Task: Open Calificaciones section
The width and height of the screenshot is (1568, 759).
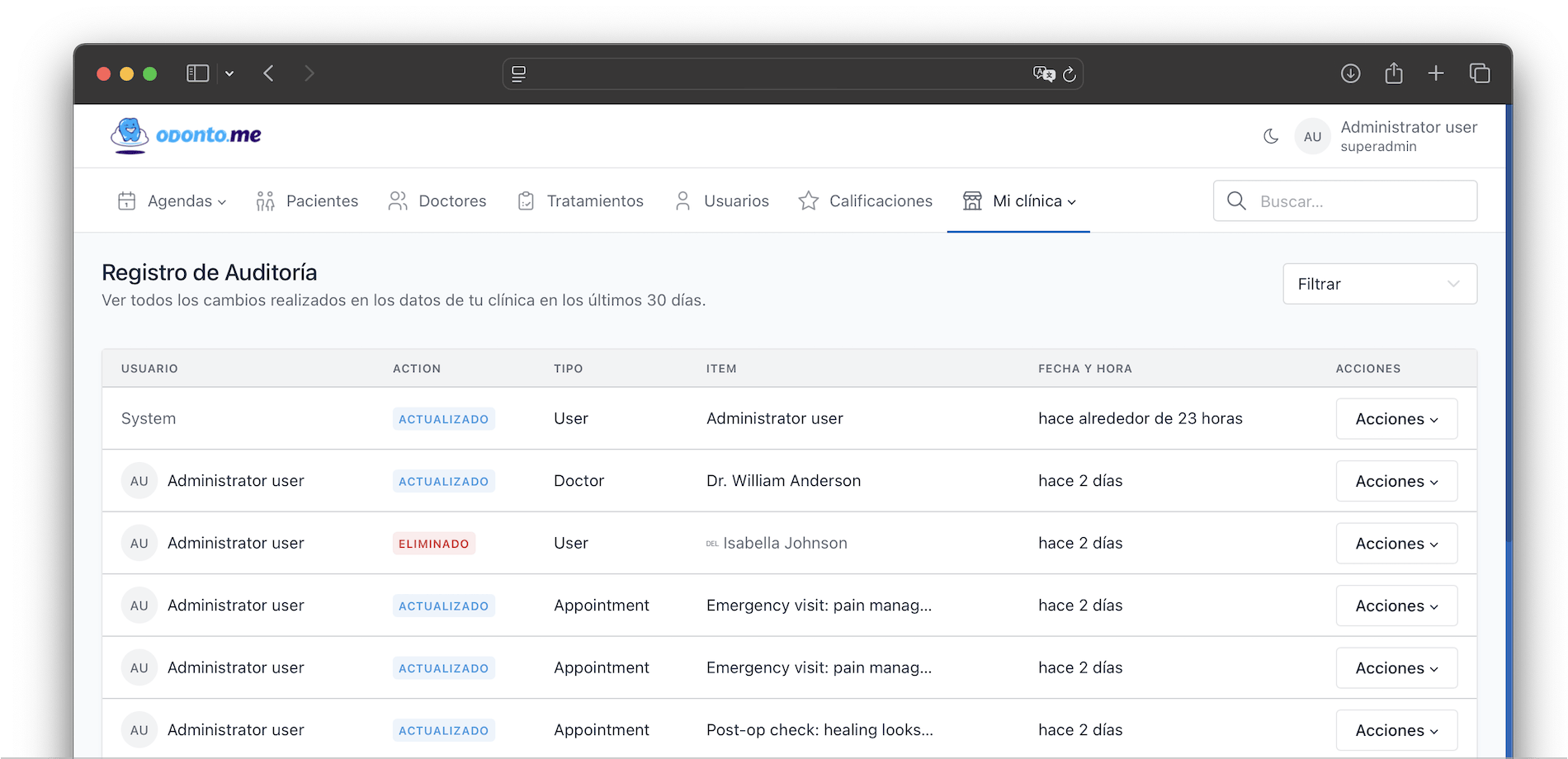Action: tap(866, 201)
